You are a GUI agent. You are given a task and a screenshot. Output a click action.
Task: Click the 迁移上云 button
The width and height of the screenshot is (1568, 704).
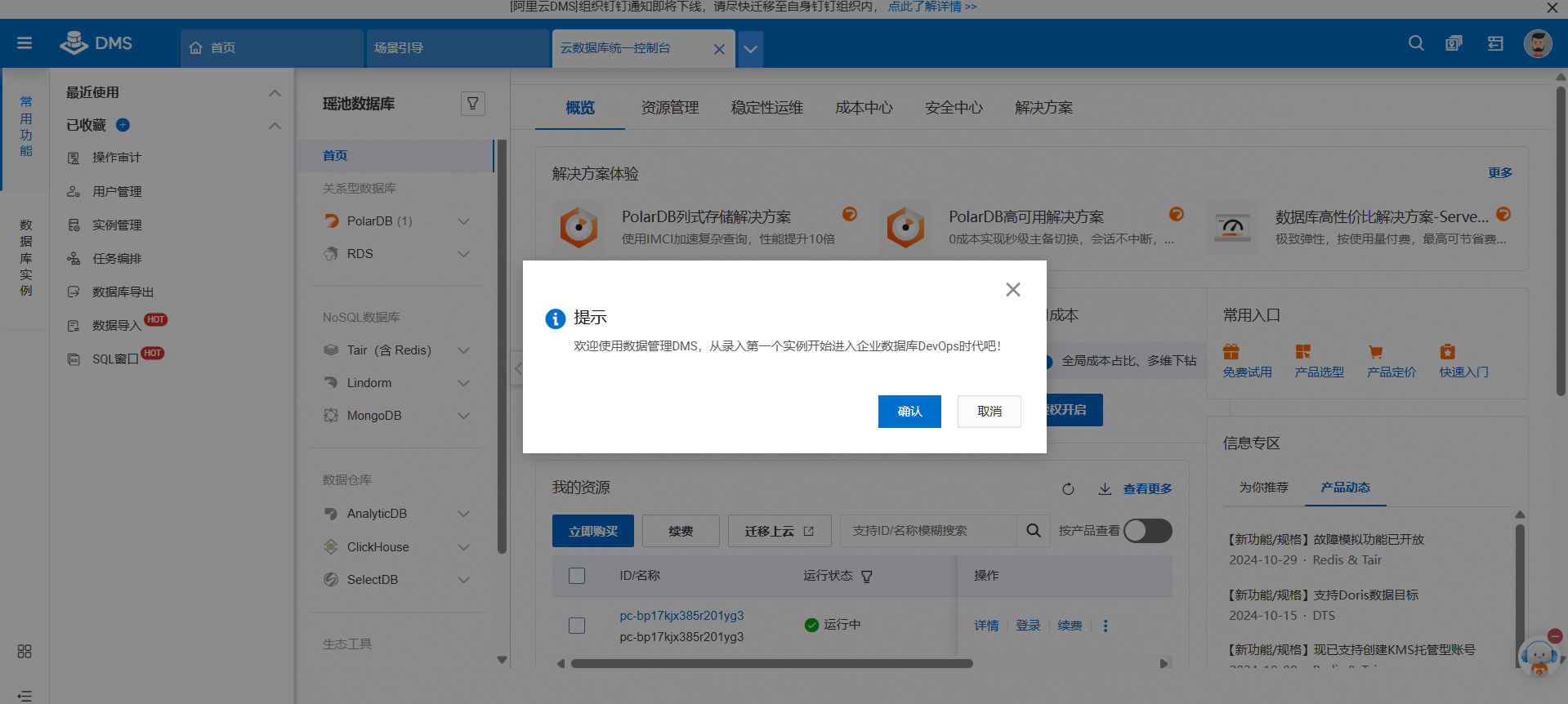click(780, 531)
